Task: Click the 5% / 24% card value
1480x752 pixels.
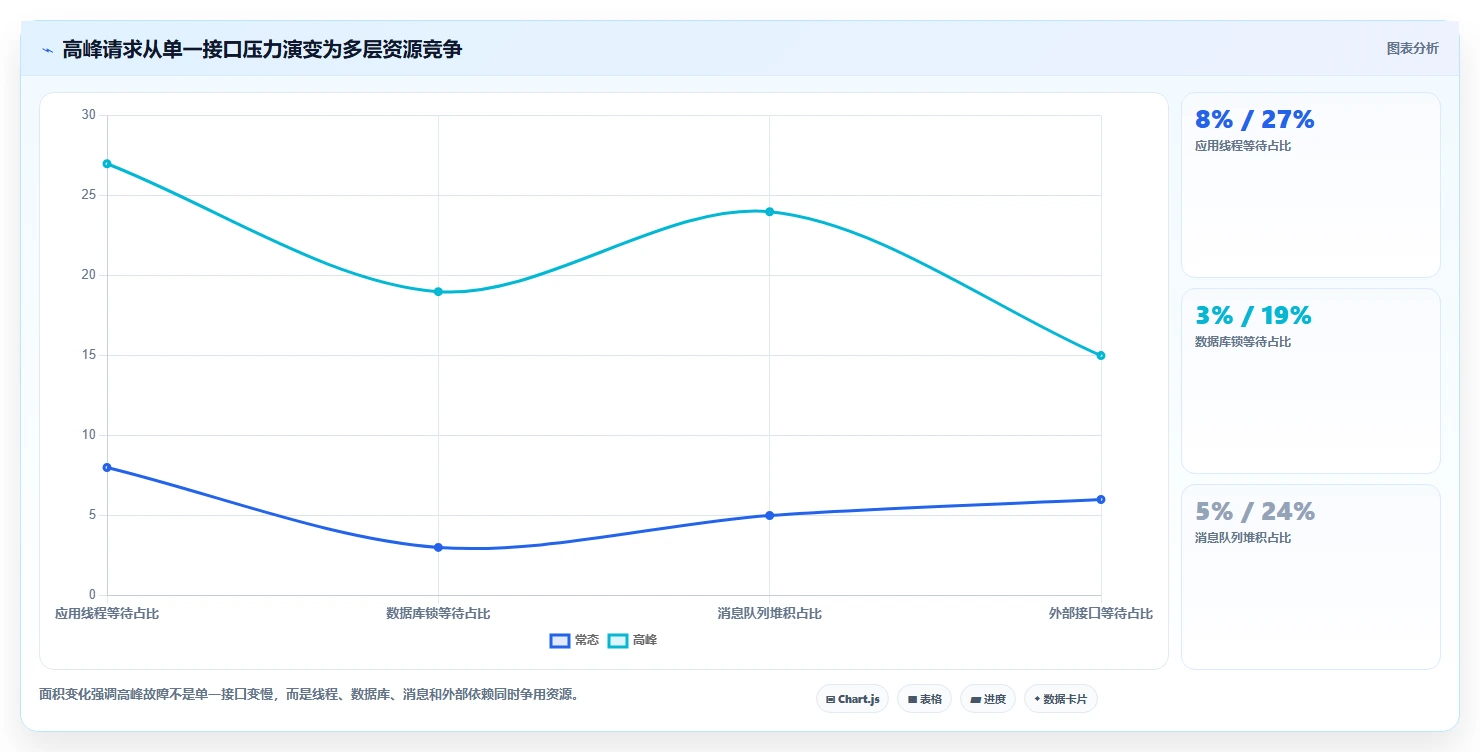Action: tap(1255, 512)
